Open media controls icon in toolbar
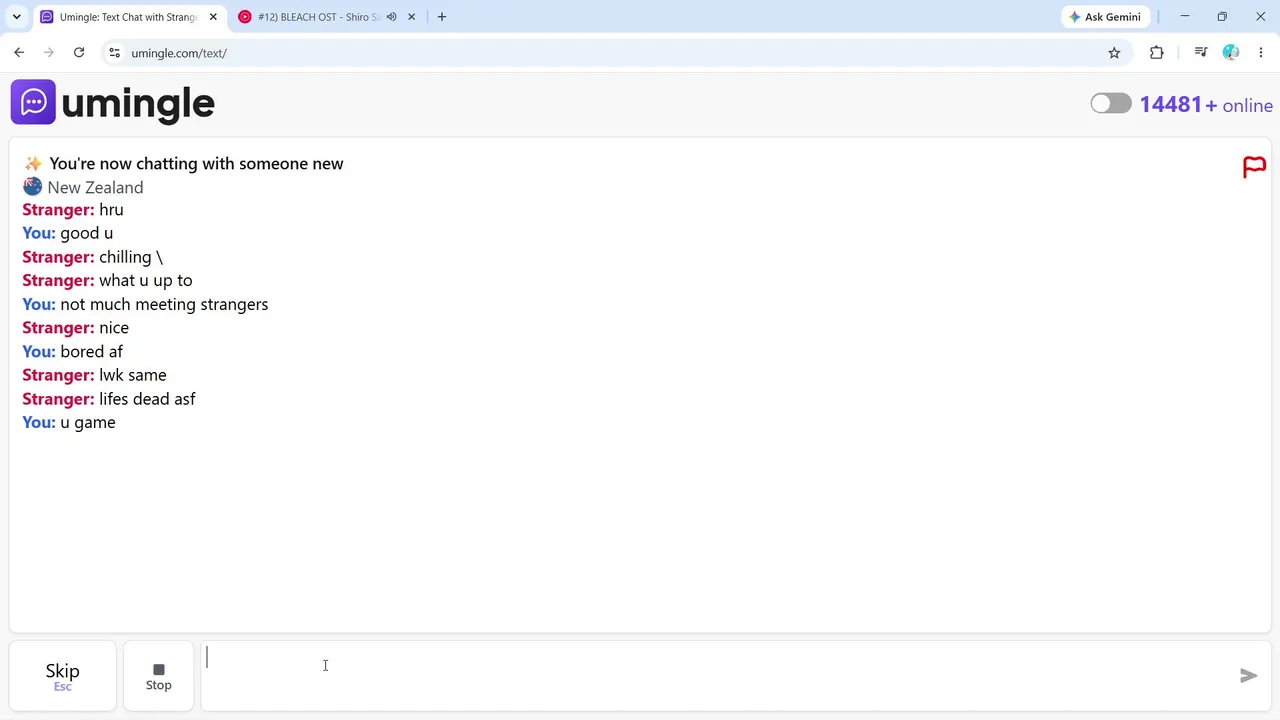 coord(1201,53)
